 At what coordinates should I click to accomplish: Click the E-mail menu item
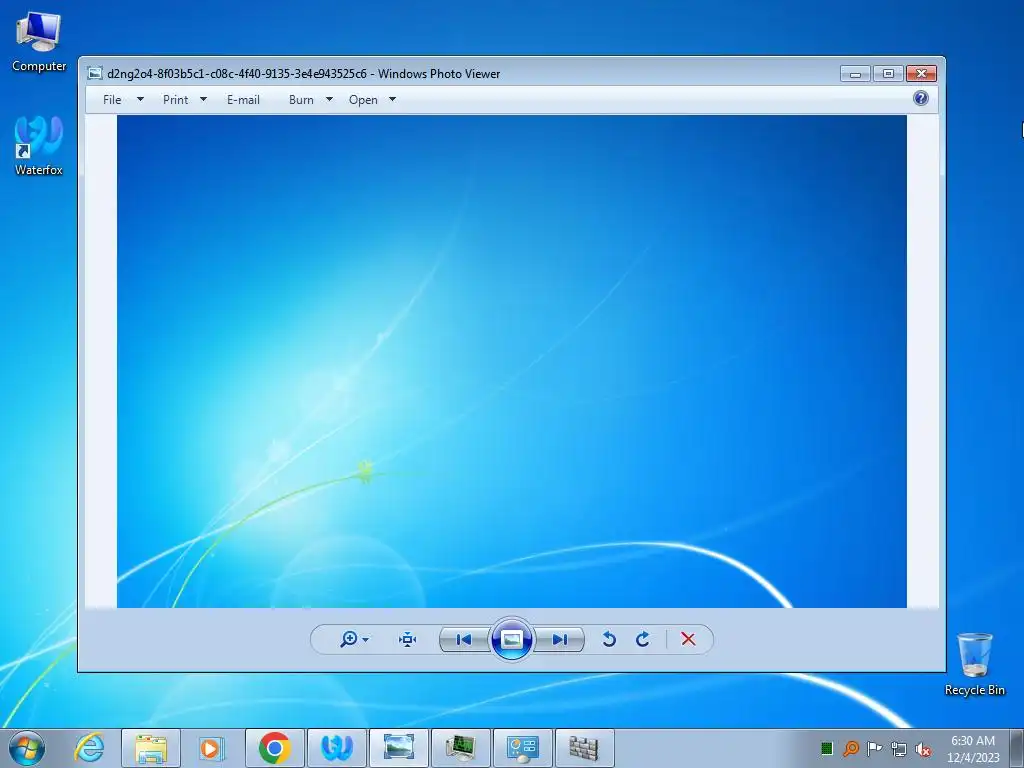coord(244,100)
